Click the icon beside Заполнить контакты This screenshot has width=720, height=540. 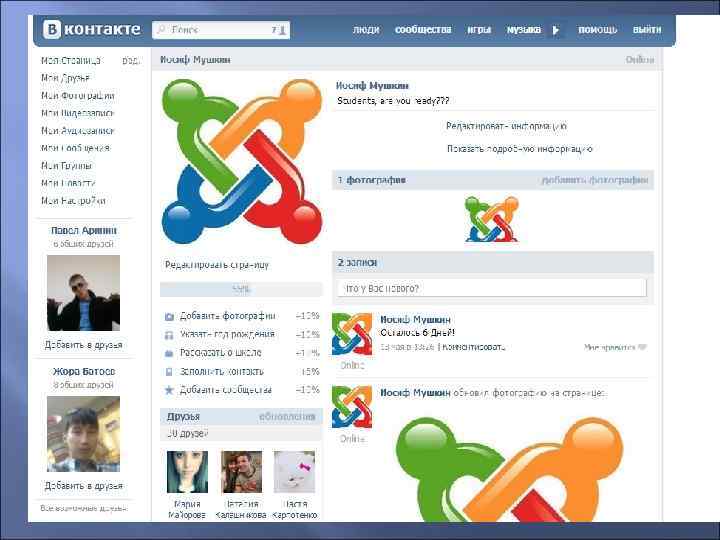click(x=169, y=371)
